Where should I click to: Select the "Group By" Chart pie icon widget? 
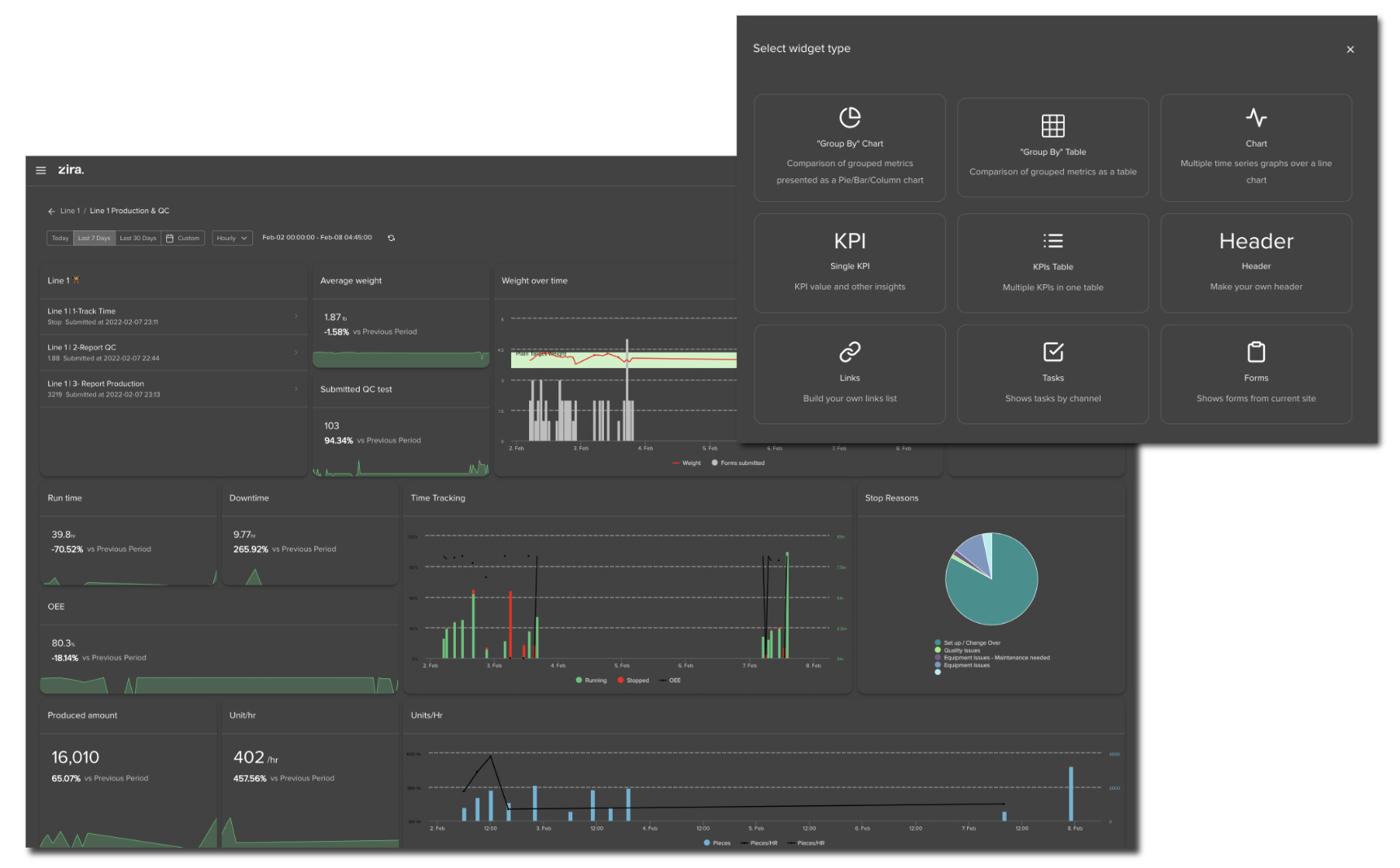(850, 147)
